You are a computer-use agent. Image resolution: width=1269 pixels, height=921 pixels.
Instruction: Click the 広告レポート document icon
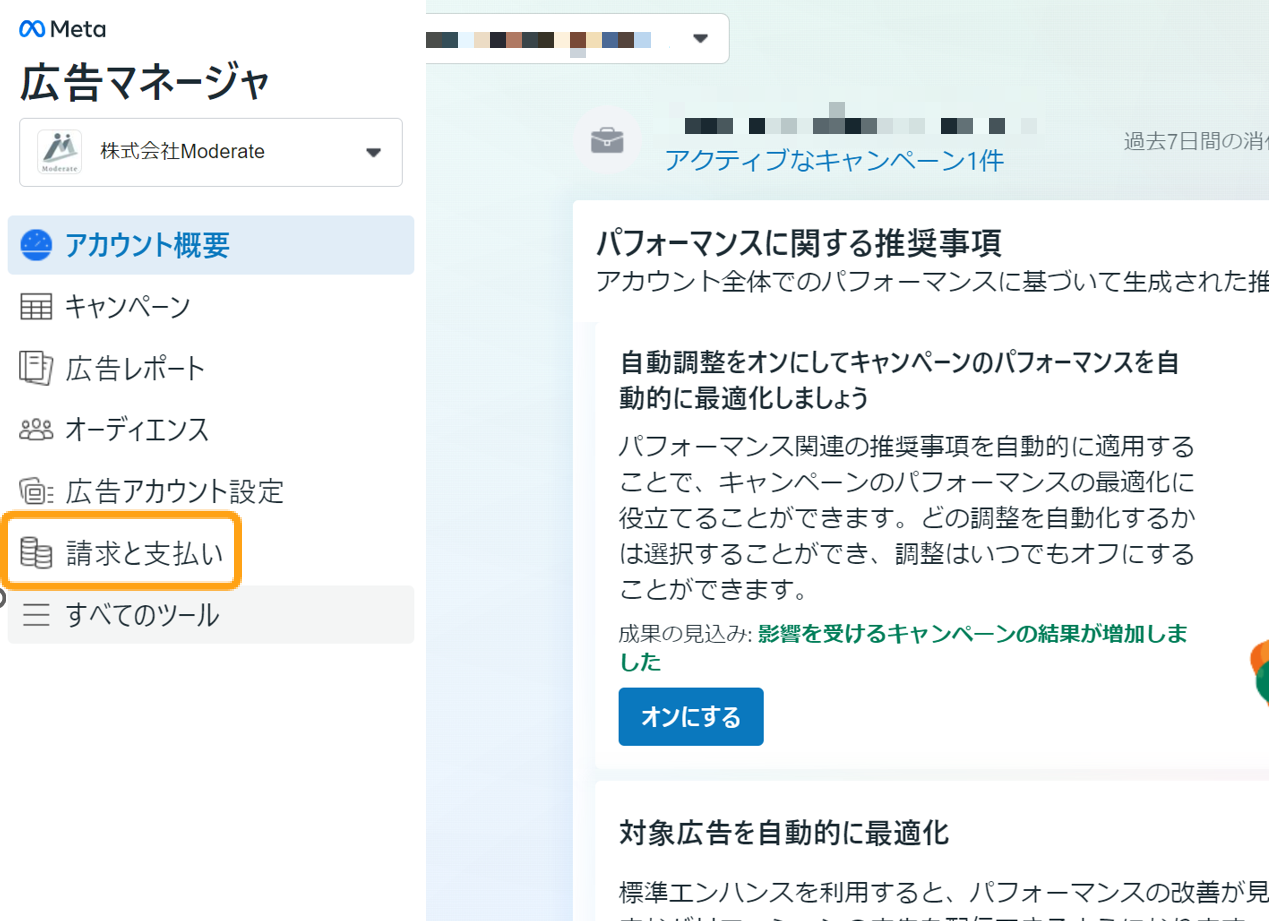point(36,368)
